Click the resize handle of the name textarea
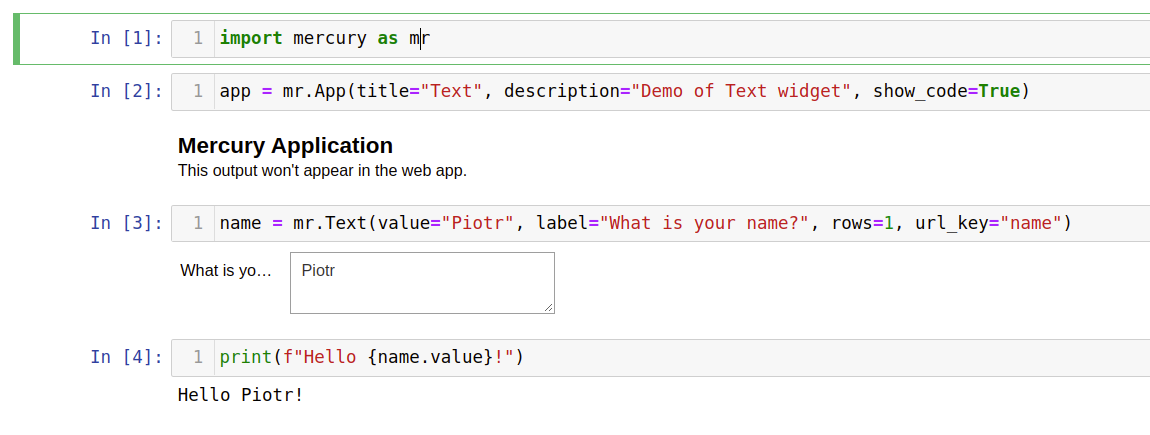 coord(549,308)
